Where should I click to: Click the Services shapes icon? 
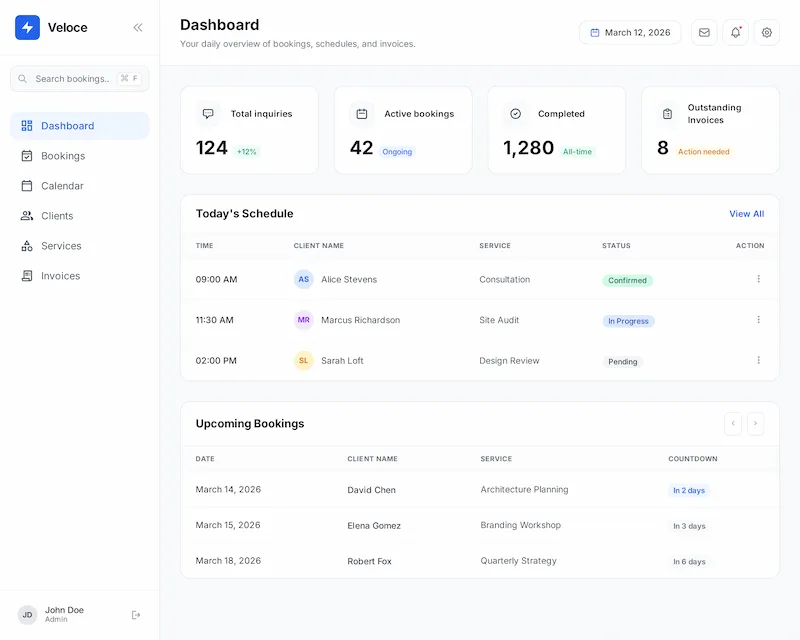coord(27,246)
